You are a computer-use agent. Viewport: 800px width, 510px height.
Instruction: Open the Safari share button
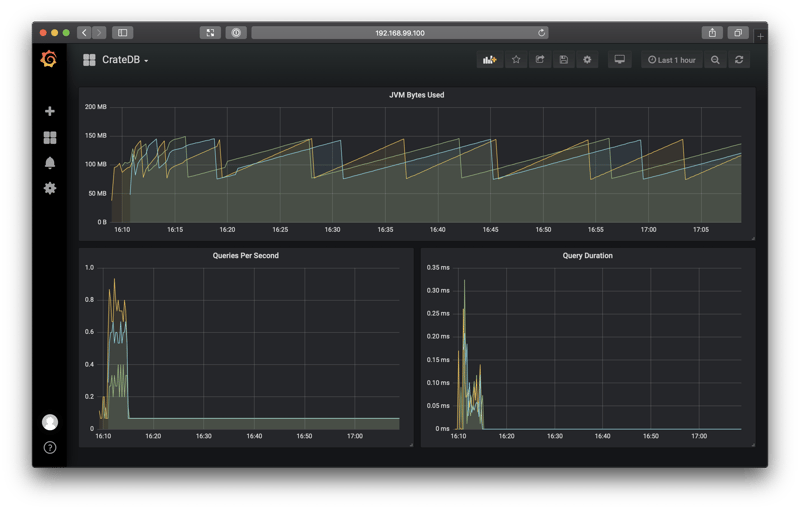[712, 33]
